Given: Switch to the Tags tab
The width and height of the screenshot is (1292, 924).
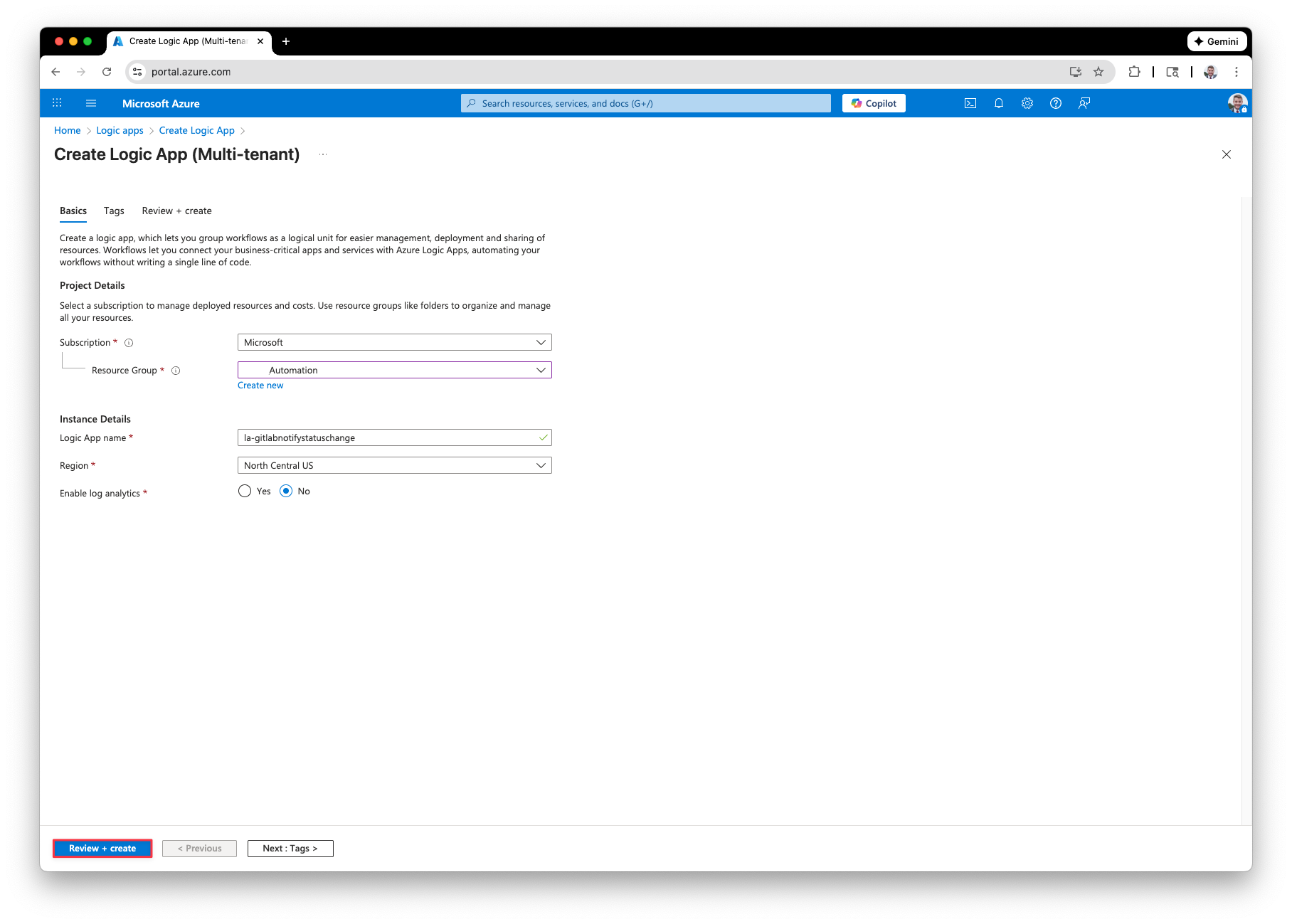Looking at the screenshot, I should (x=114, y=211).
